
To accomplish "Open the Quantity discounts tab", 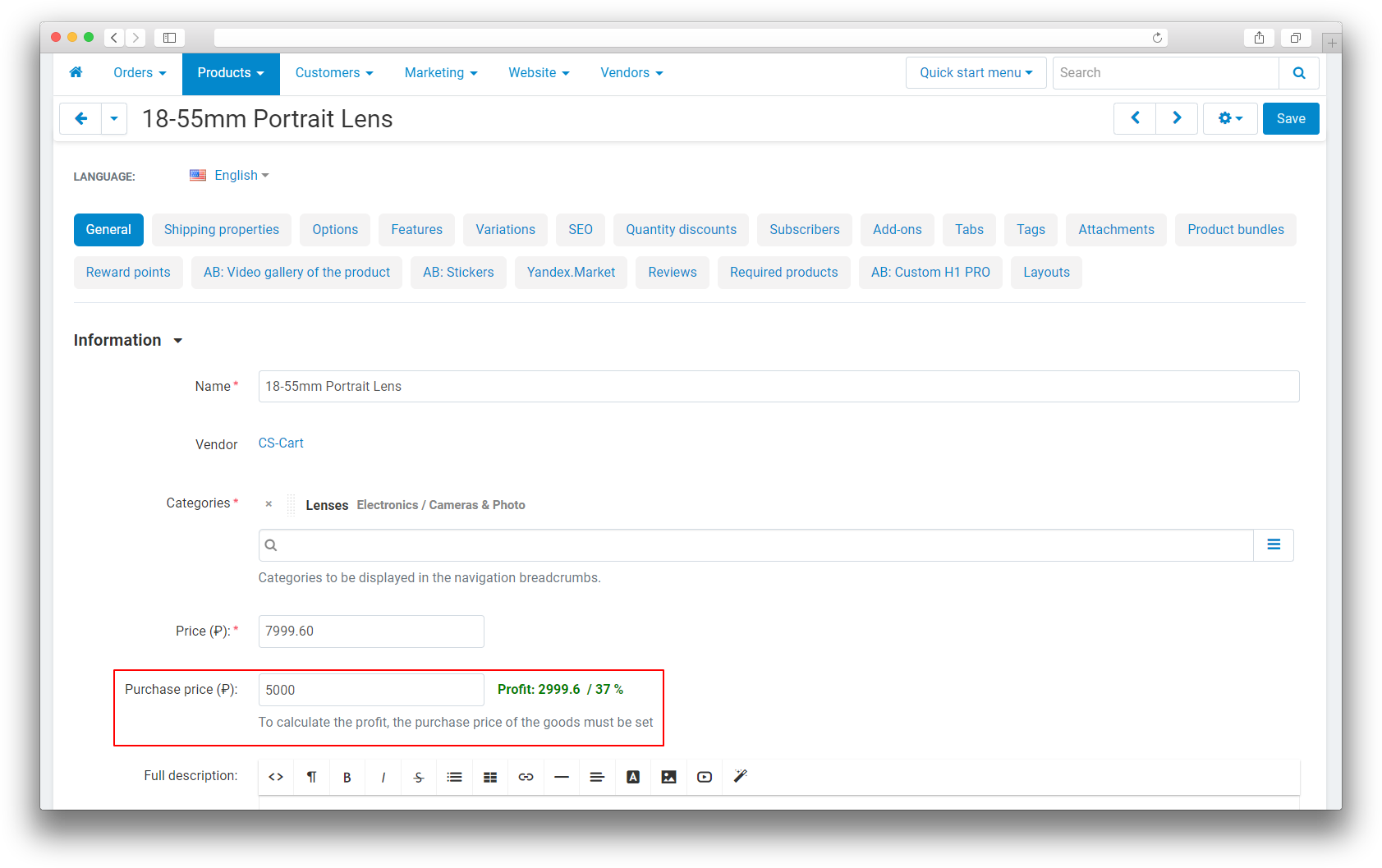I will click(x=681, y=230).
